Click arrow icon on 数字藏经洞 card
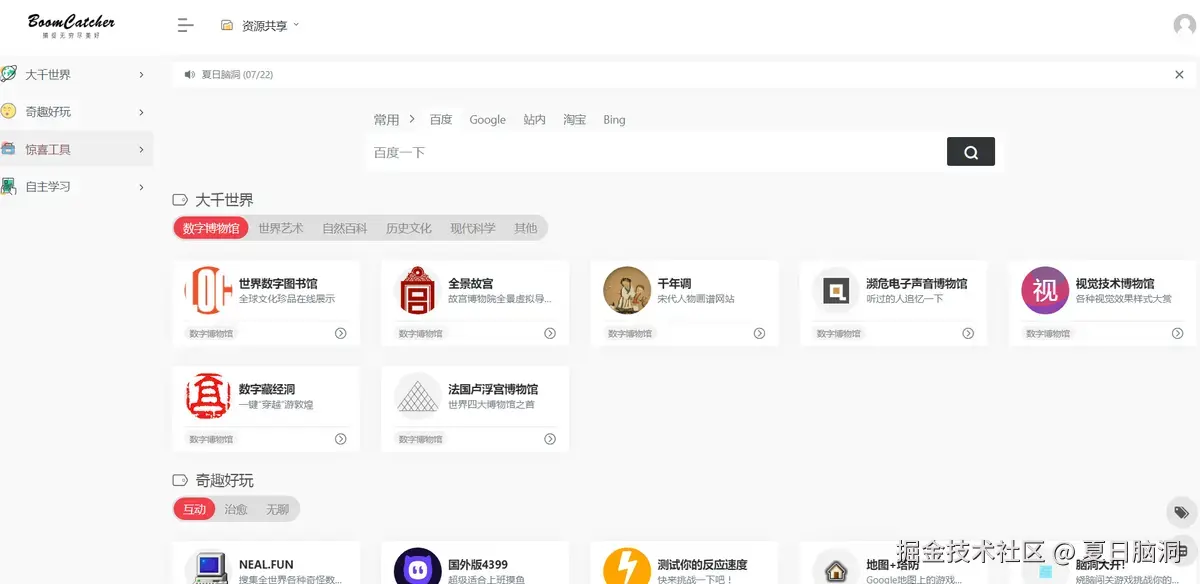 (x=341, y=438)
